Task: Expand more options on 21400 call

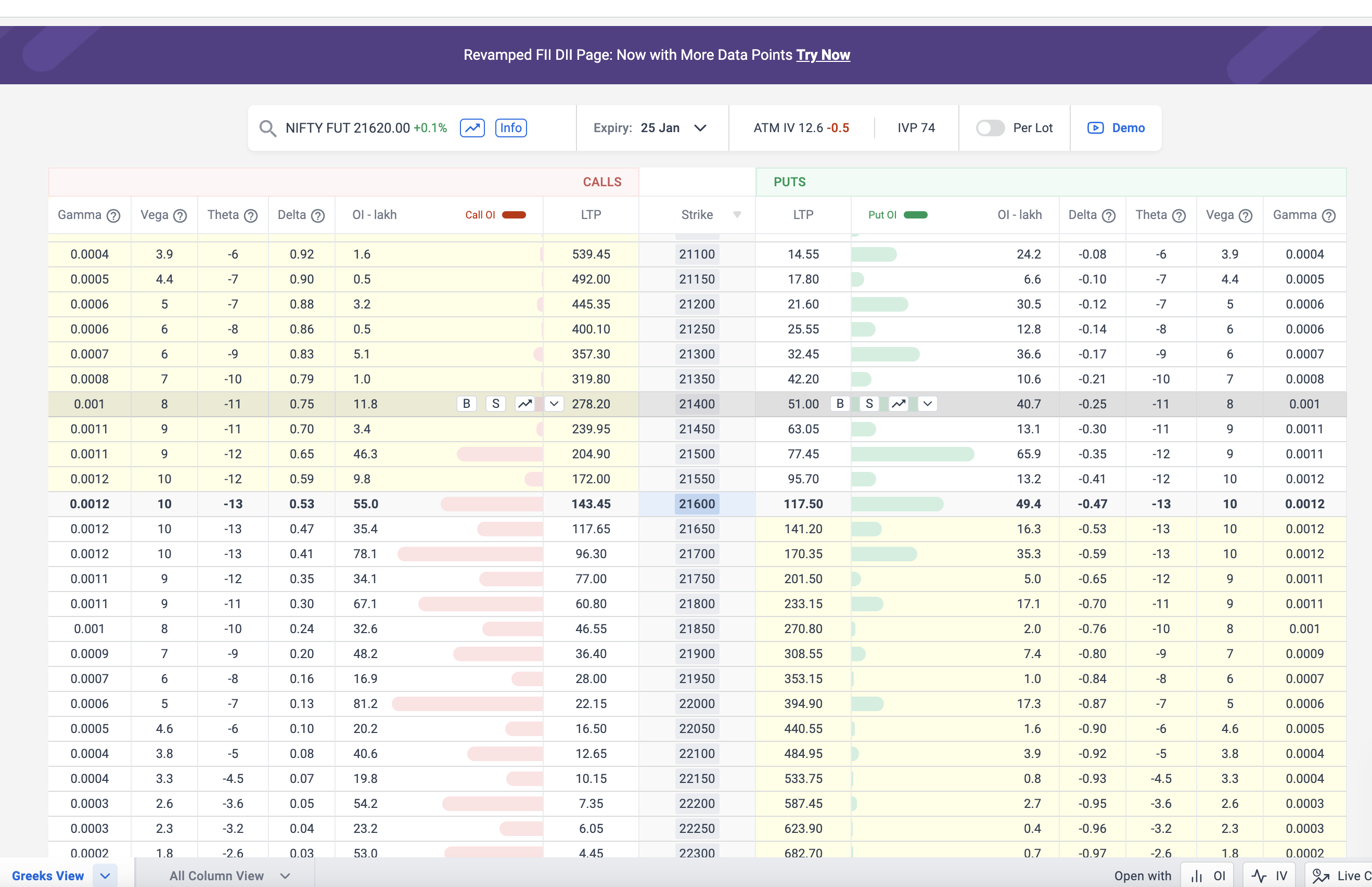Action: click(x=554, y=404)
